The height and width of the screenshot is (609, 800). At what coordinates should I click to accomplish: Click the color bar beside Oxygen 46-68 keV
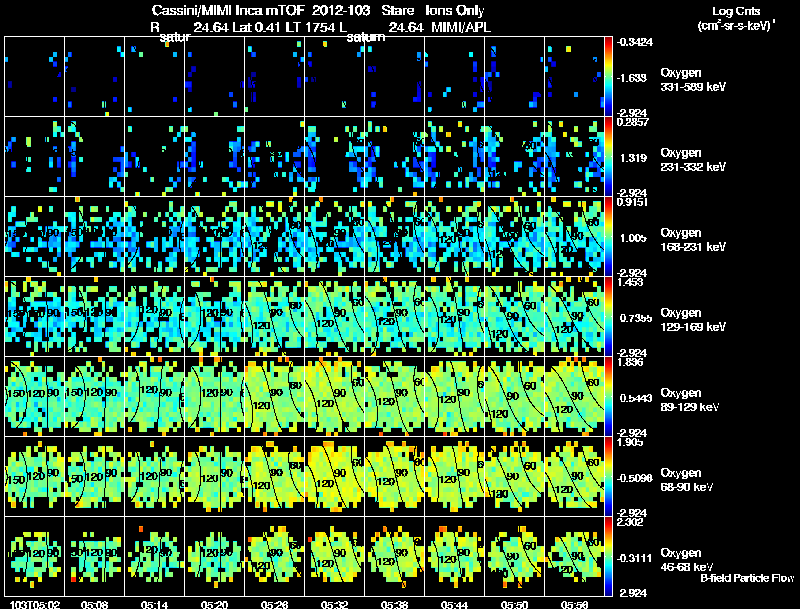[608, 556]
